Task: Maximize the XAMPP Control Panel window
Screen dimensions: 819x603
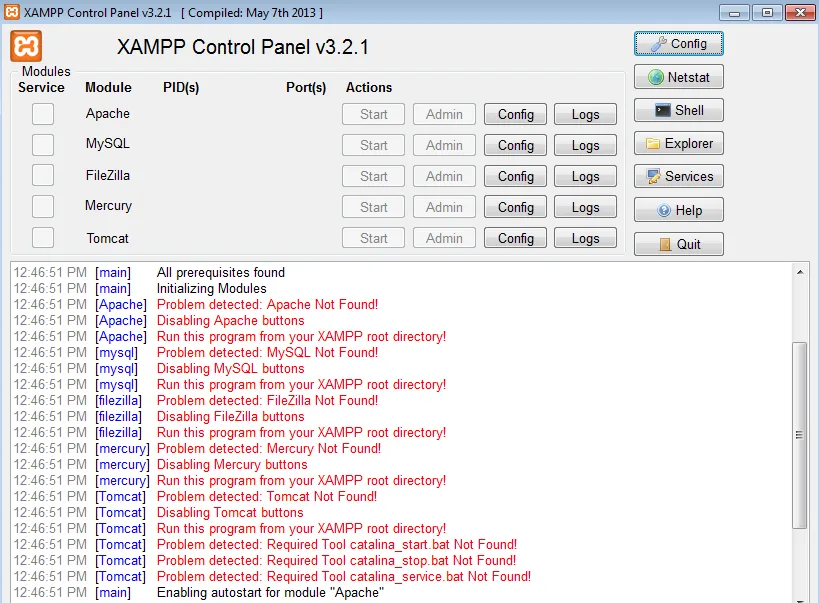Action: (767, 13)
